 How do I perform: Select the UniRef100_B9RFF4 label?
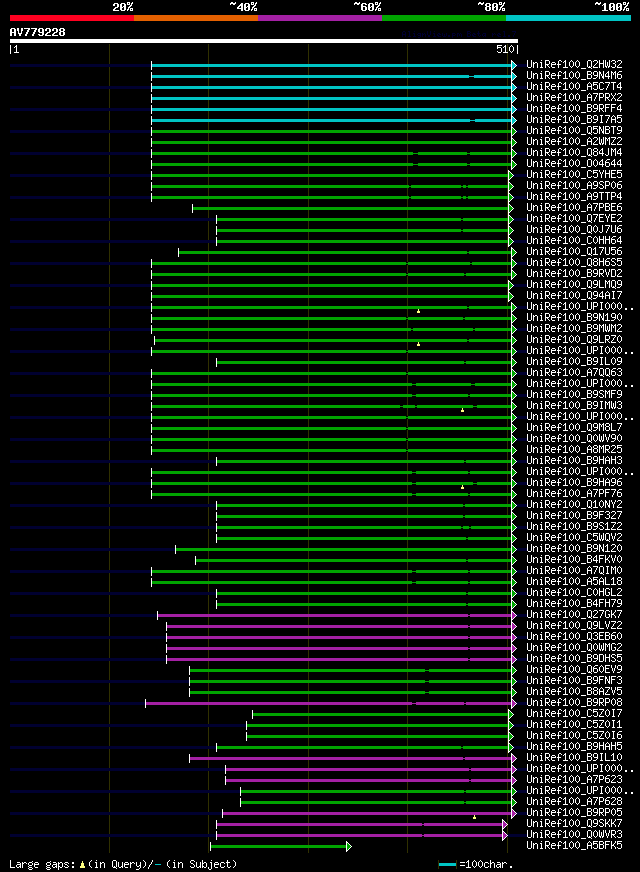click(x=574, y=108)
